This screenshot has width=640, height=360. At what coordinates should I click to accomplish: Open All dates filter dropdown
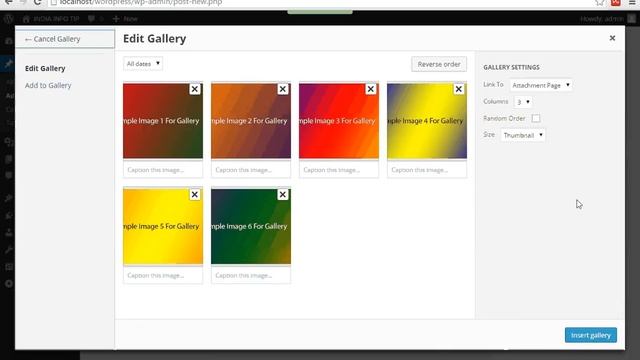(x=143, y=64)
